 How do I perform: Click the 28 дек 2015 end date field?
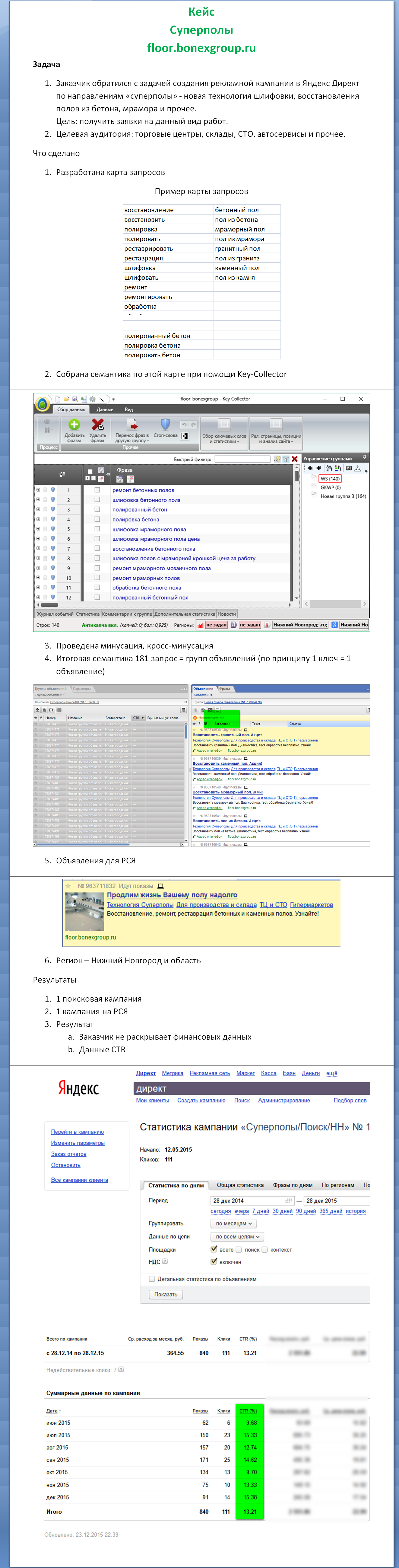click(x=336, y=1201)
